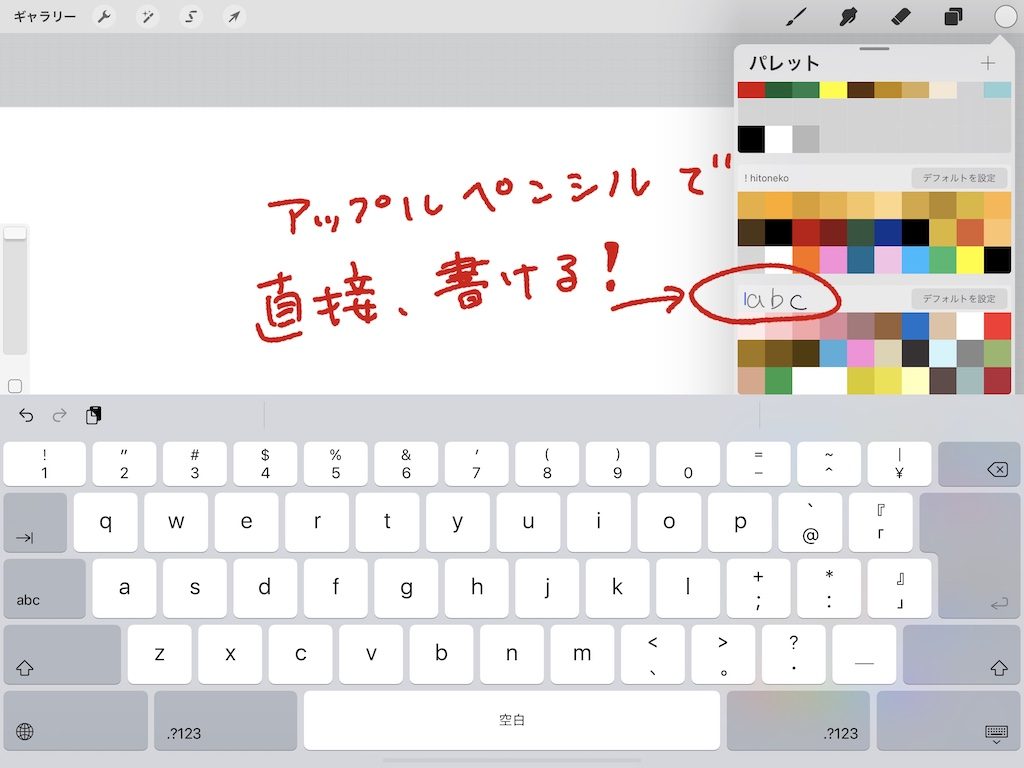Tap the q key
This screenshot has width=1024, height=768.
pyautogui.click(x=105, y=522)
